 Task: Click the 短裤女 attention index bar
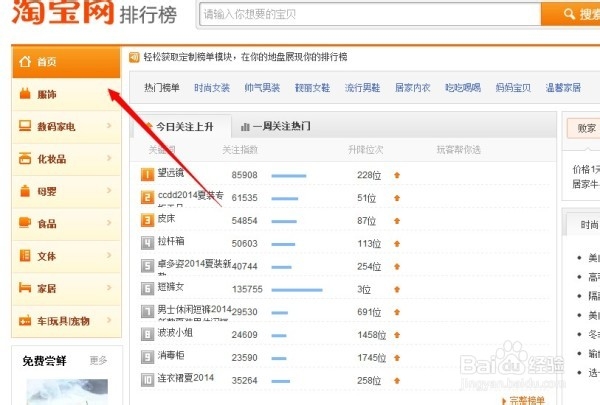coord(297,290)
